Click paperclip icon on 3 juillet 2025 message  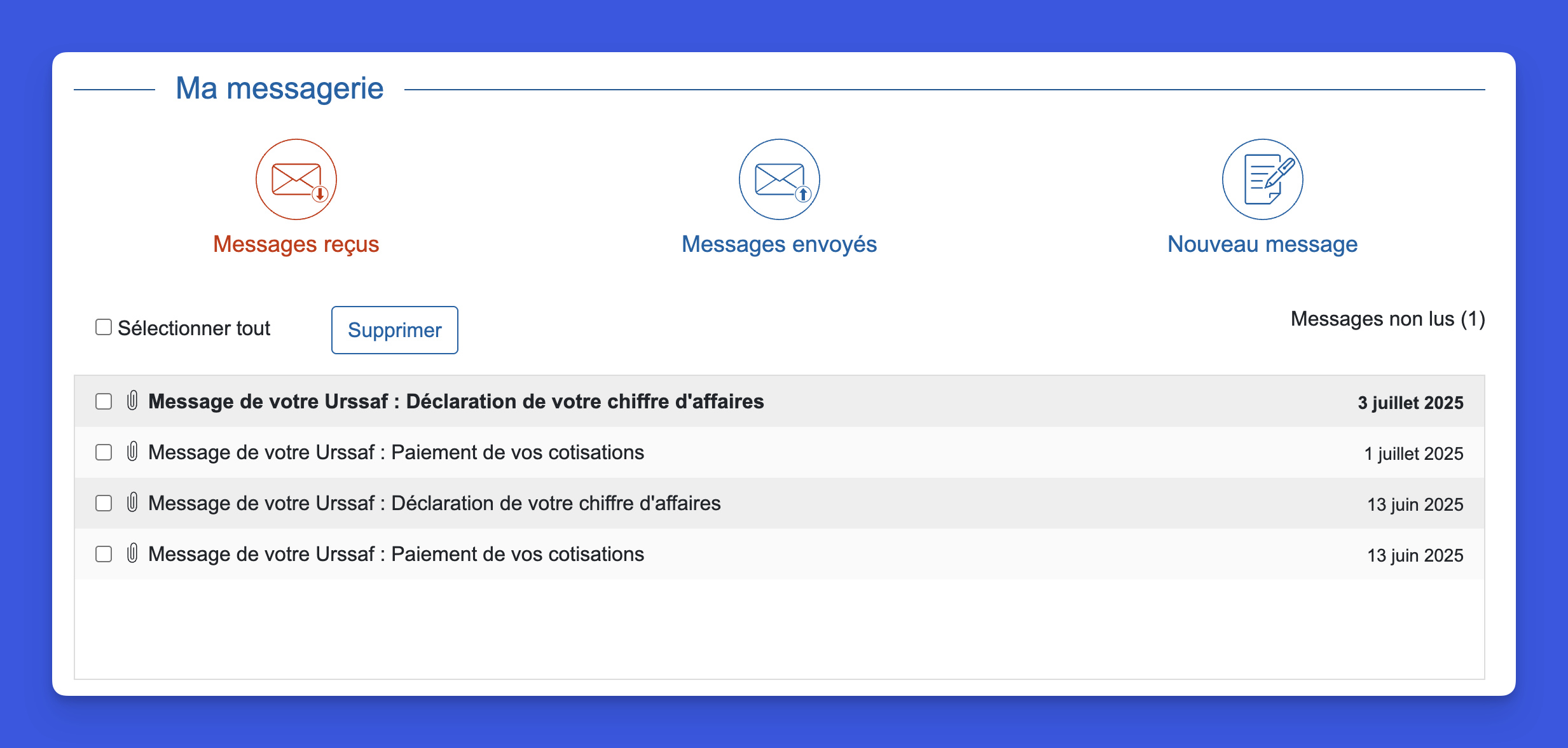pos(132,401)
